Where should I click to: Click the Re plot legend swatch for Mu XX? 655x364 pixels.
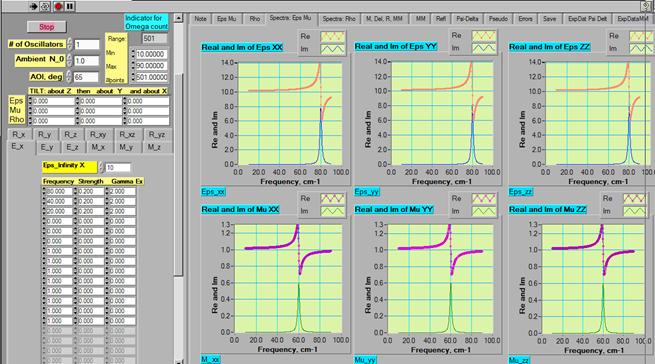pyautogui.click(x=333, y=199)
